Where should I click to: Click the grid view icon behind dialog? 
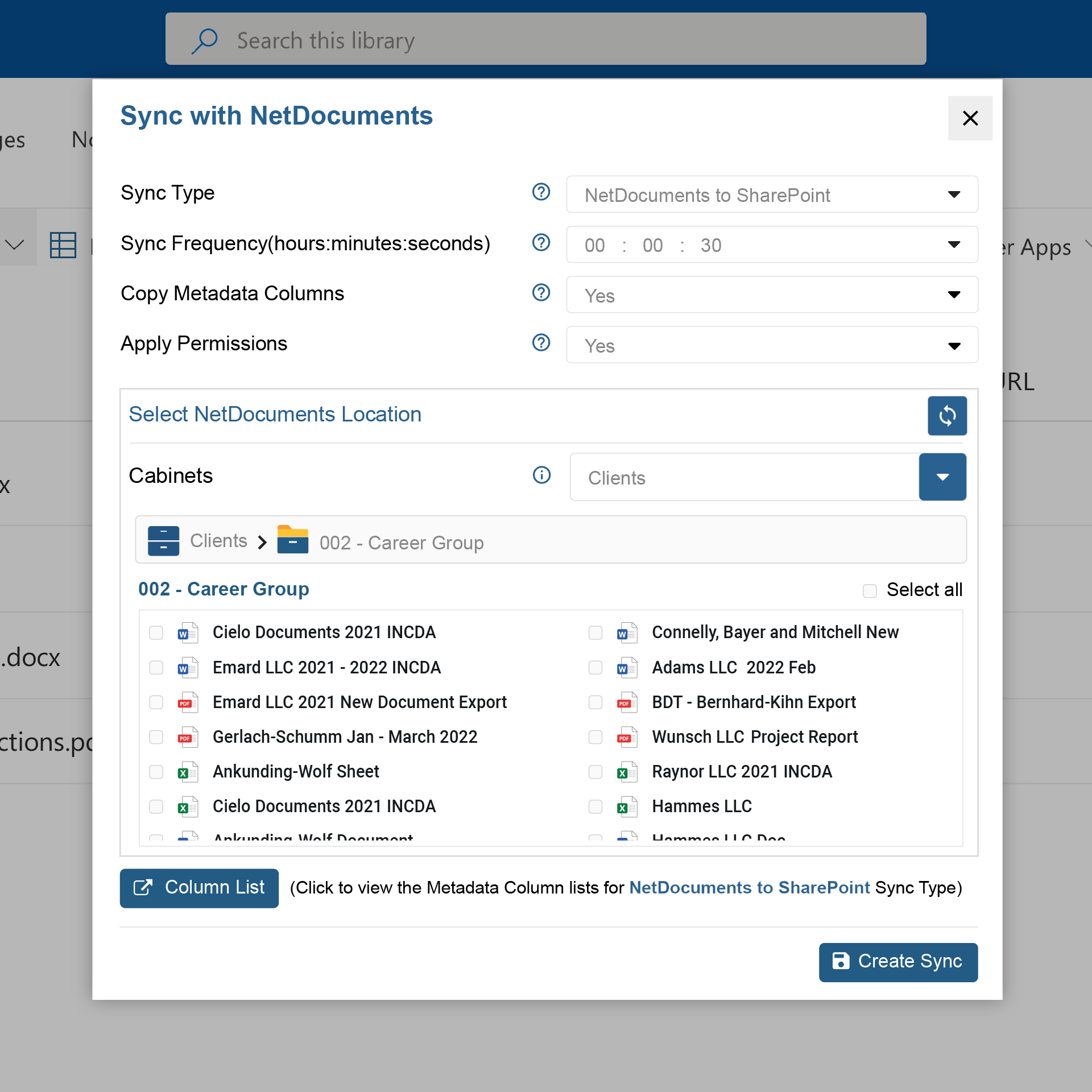63,245
